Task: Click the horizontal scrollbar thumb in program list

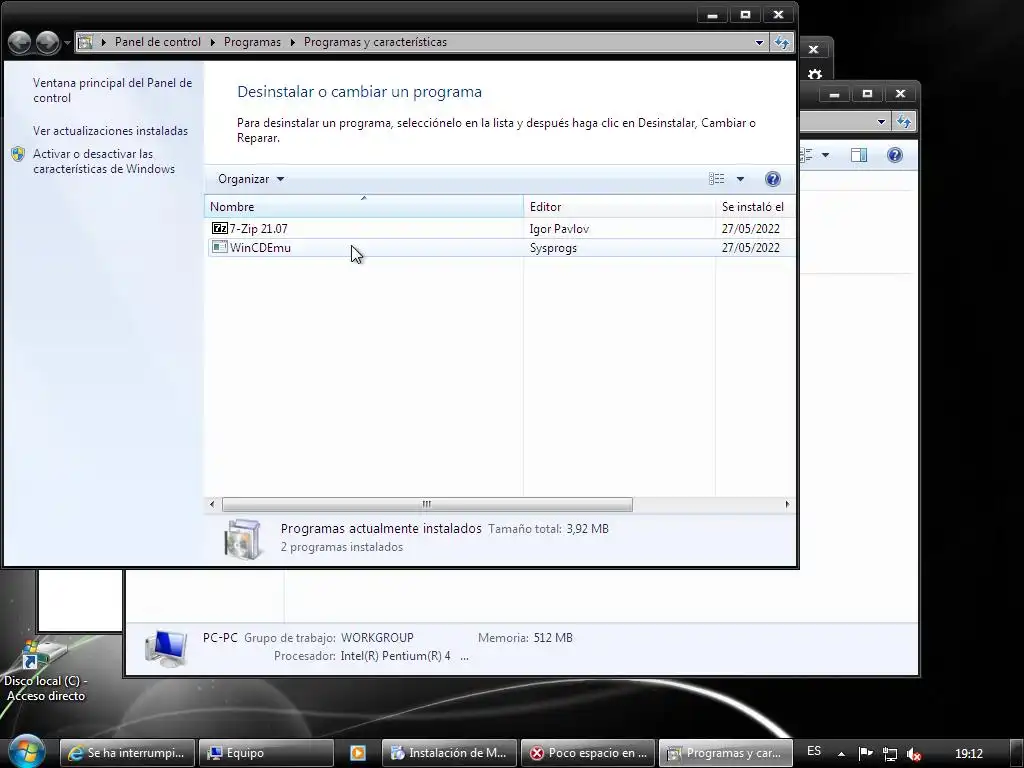Action: coord(427,504)
